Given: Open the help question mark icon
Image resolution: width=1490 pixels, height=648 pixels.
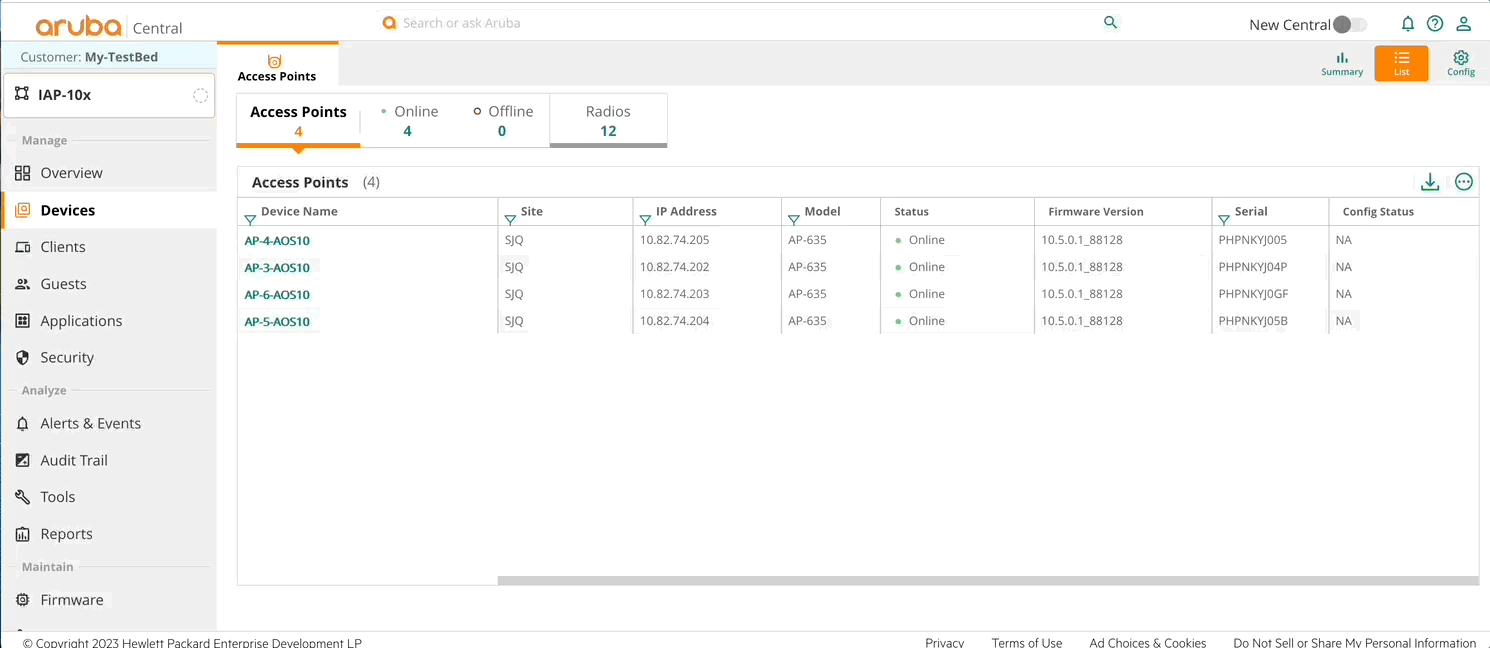Looking at the screenshot, I should click(x=1435, y=24).
